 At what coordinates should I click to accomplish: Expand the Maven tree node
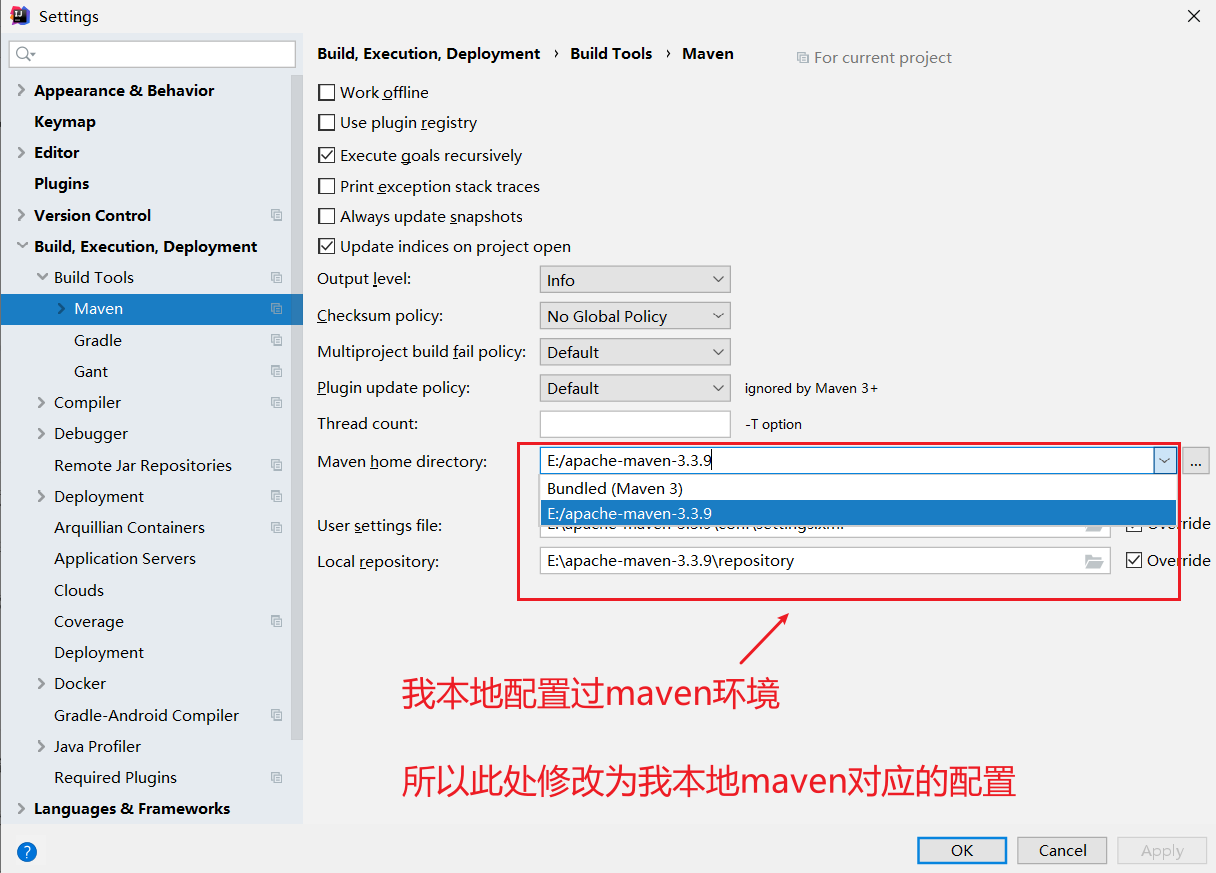pyautogui.click(x=62, y=309)
